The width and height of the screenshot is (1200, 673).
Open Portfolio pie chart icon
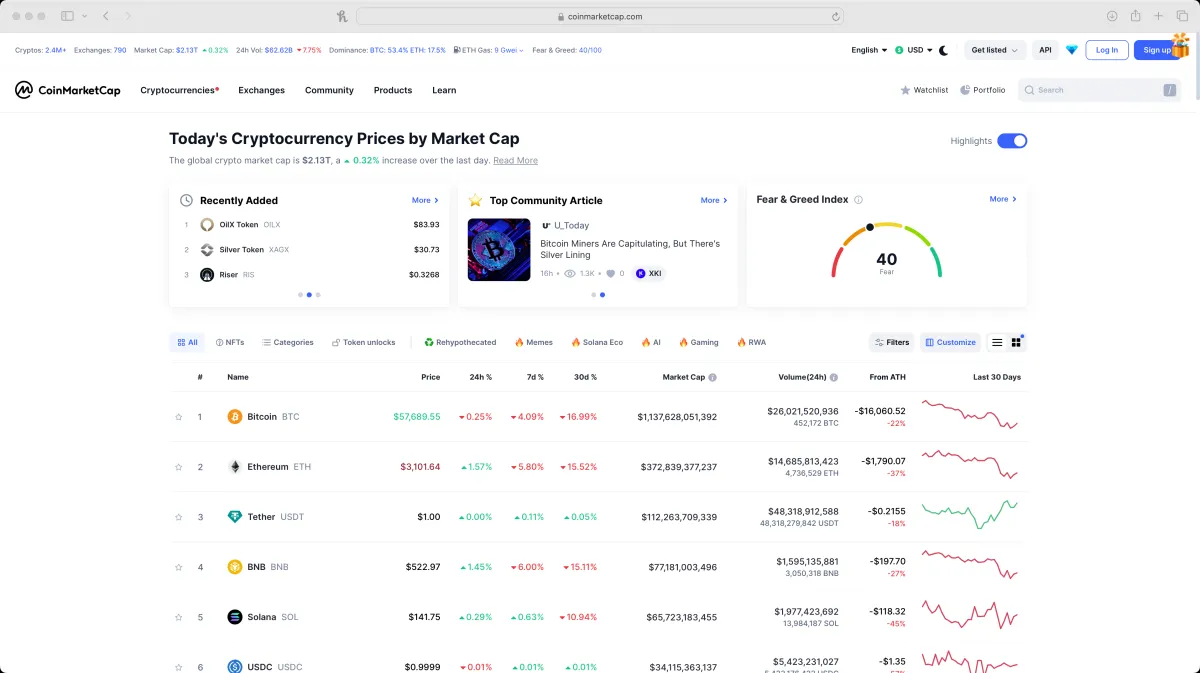(965, 90)
